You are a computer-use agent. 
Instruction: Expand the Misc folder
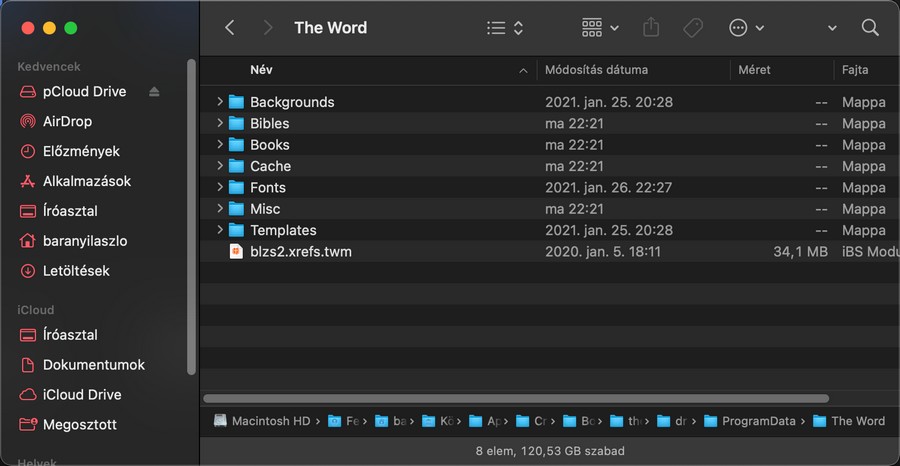point(220,208)
